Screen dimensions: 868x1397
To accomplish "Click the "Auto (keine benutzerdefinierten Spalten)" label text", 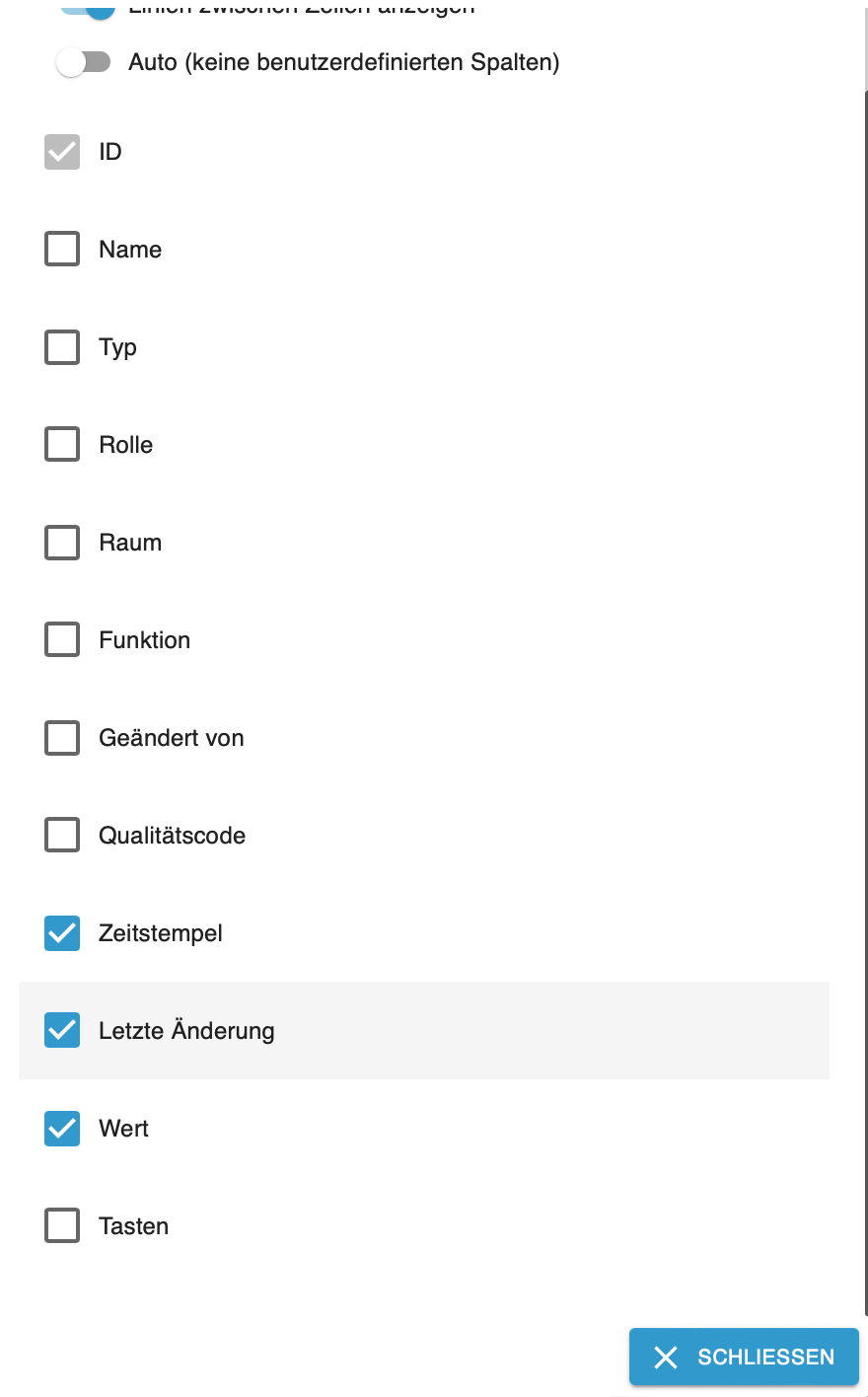I will 343,62.
